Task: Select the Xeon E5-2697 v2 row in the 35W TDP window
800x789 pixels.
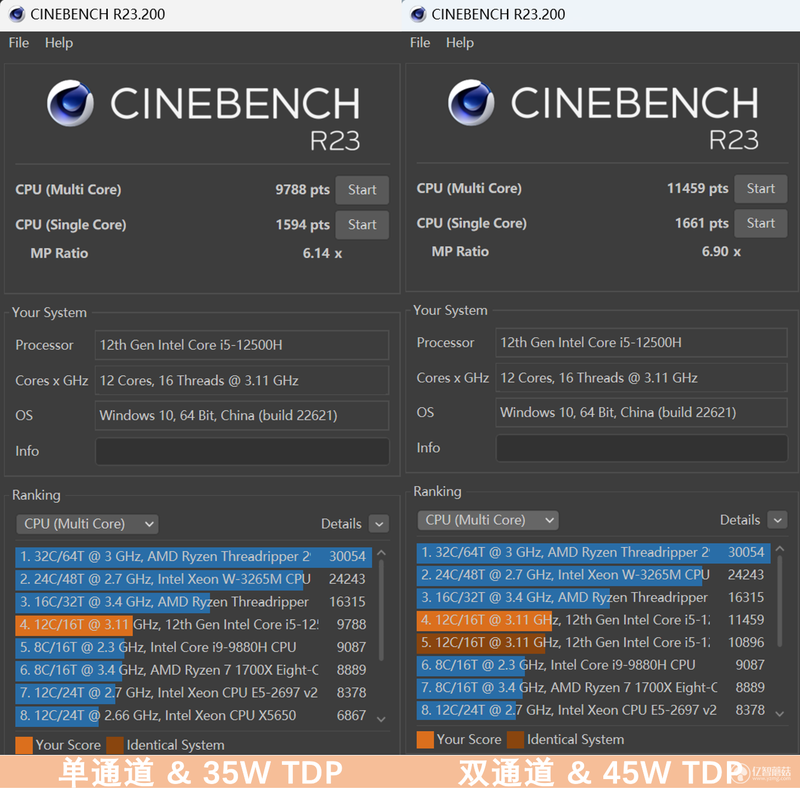Action: (x=194, y=693)
